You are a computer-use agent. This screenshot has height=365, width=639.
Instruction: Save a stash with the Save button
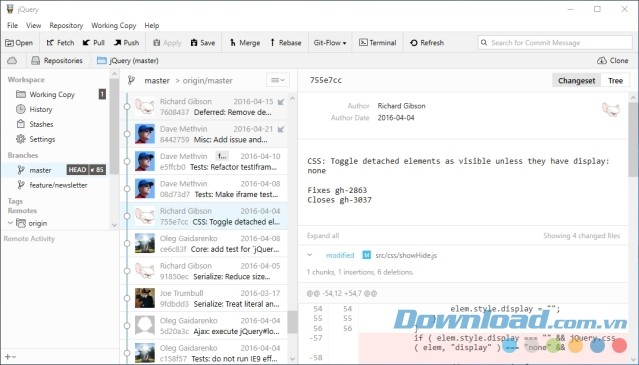[x=203, y=43]
